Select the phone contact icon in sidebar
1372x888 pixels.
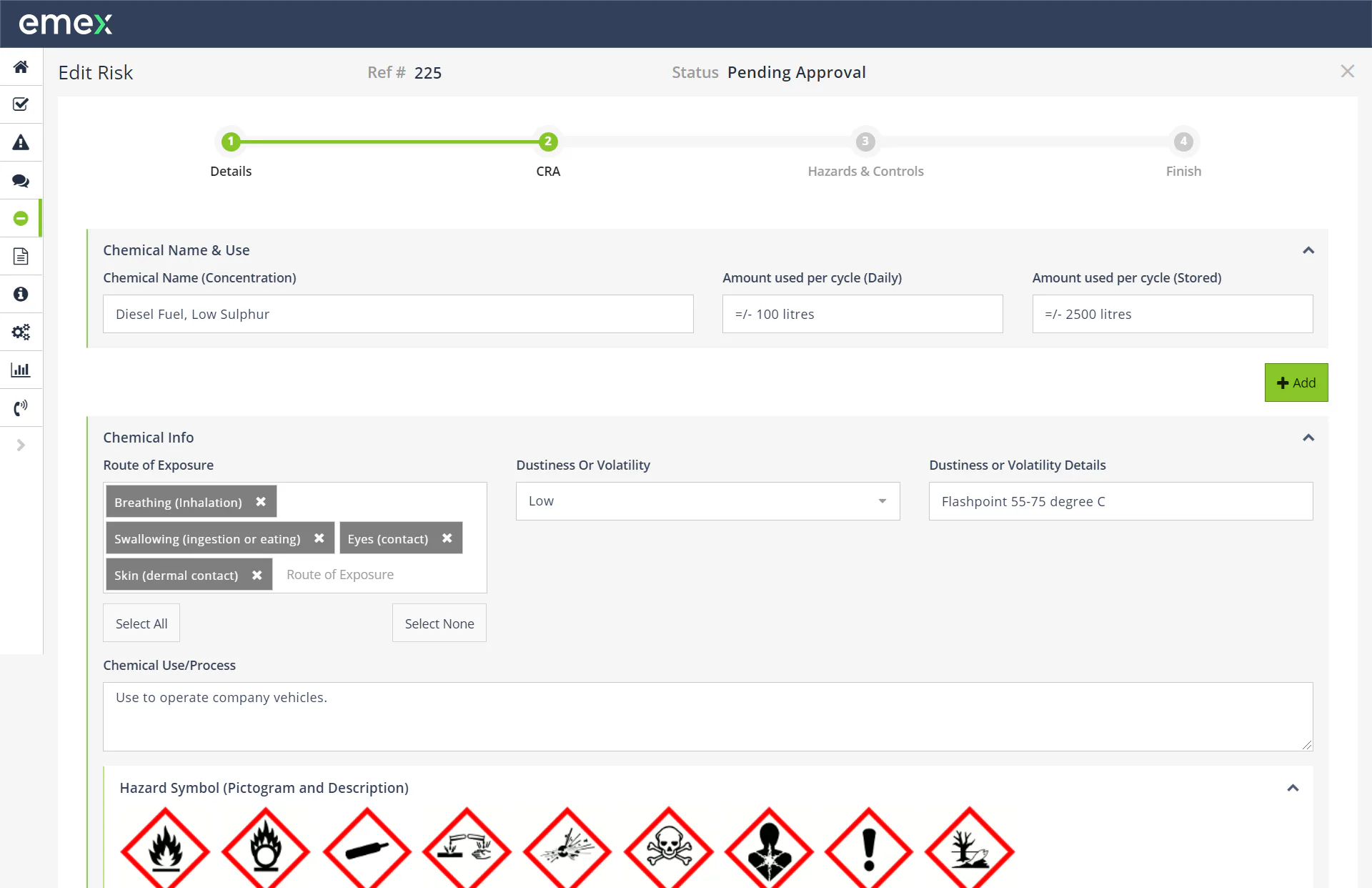tap(21, 408)
